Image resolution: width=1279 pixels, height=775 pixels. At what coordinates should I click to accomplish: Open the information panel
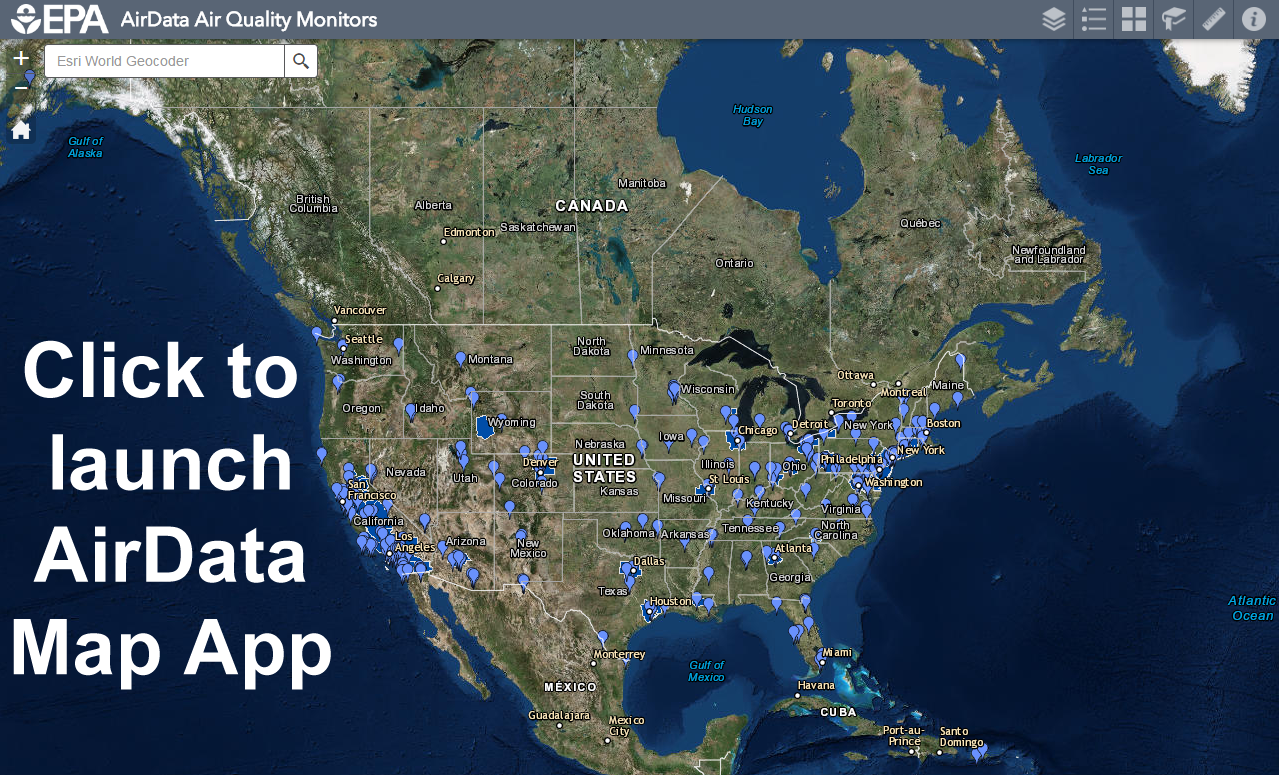pyautogui.click(x=1253, y=19)
